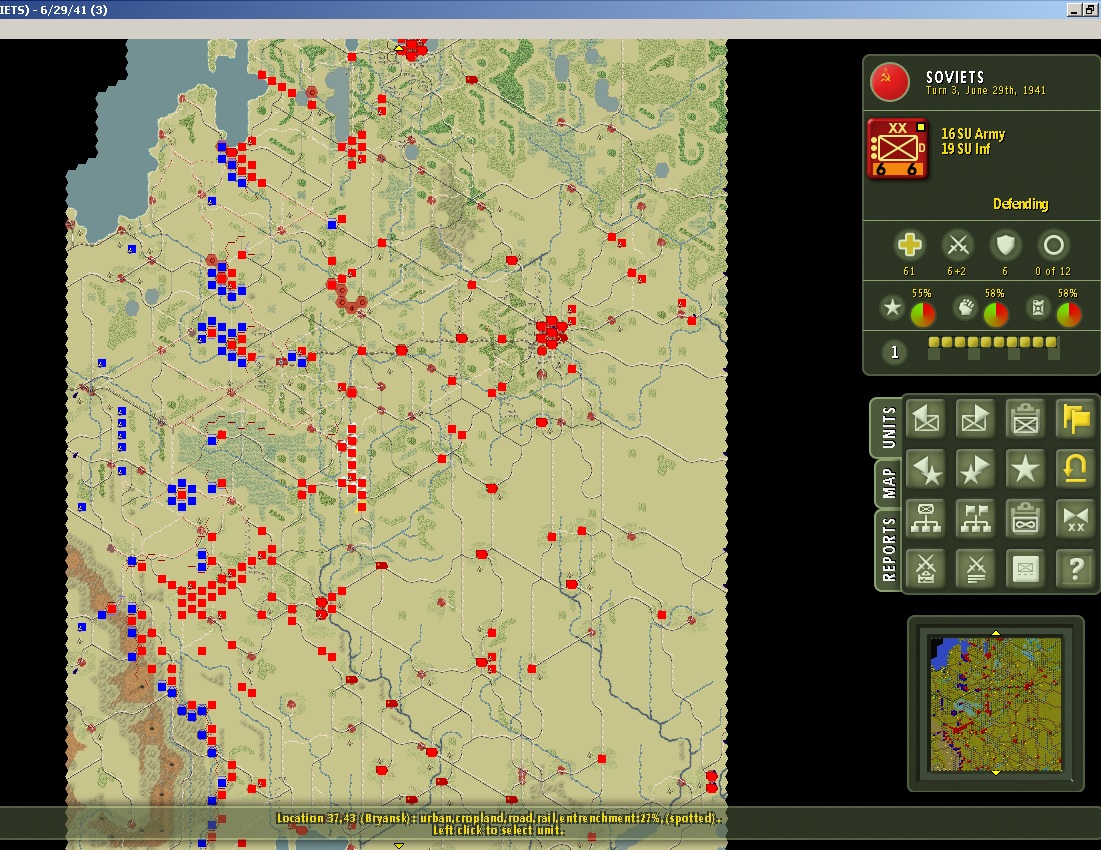Click the circle movement allowance icon
The image size is (1101, 850).
point(1053,245)
